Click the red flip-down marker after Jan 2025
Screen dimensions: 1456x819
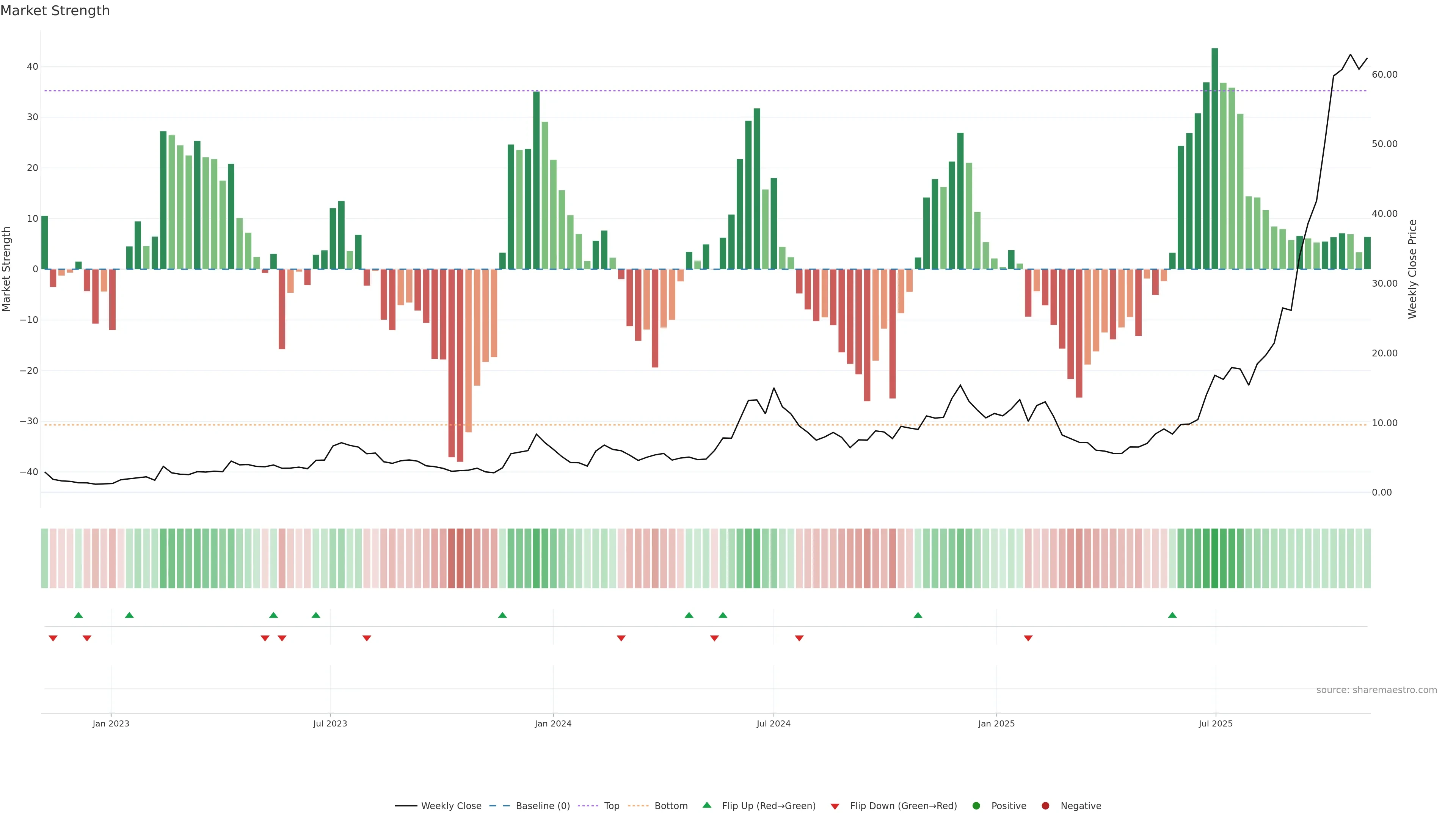point(1028,638)
